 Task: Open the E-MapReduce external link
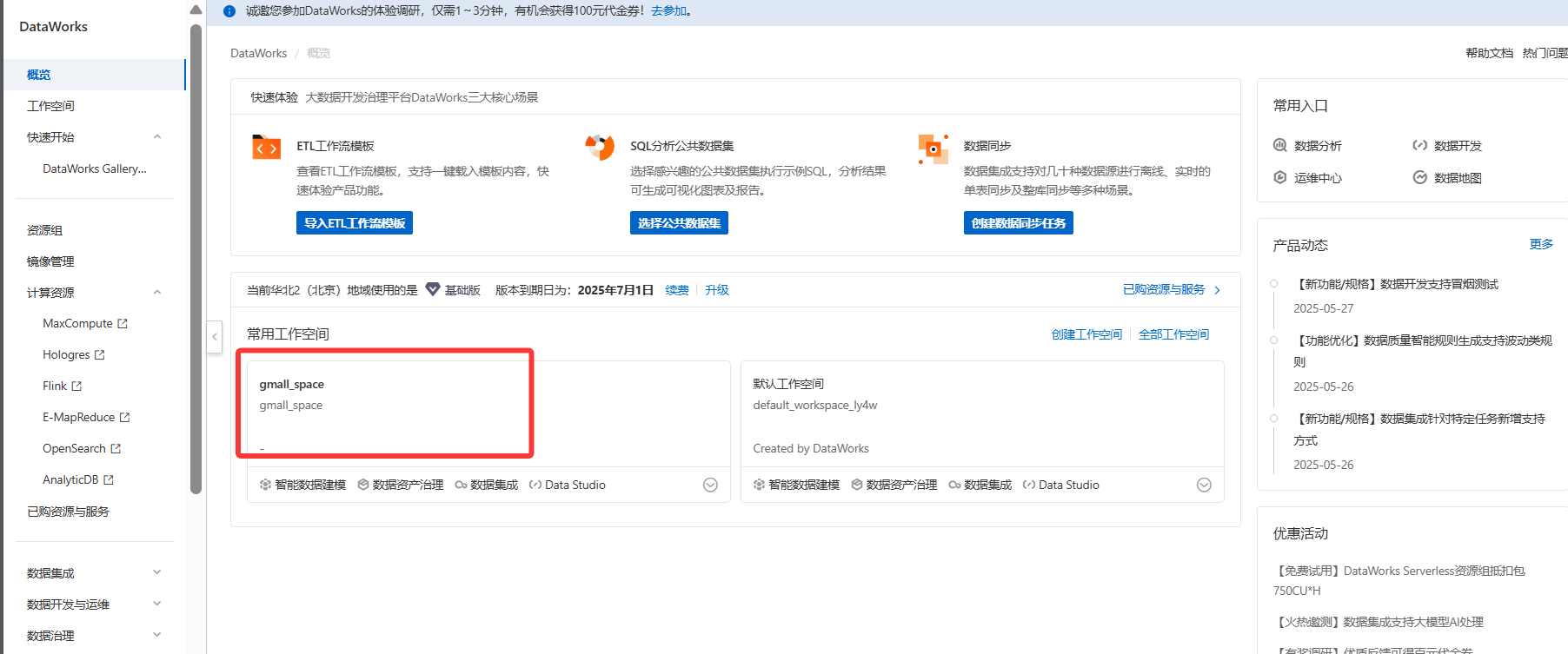pyautogui.click(x=86, y=417)
